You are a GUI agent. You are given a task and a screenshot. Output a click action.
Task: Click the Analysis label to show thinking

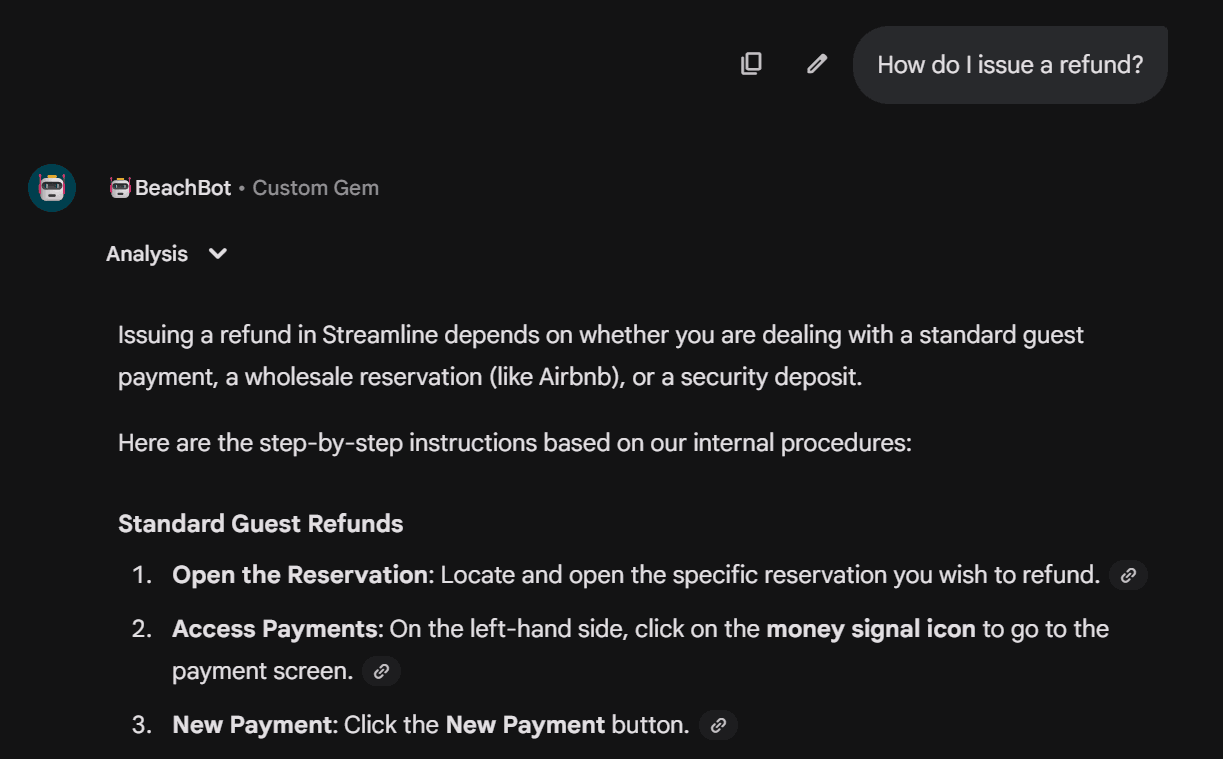coord(147,254)
